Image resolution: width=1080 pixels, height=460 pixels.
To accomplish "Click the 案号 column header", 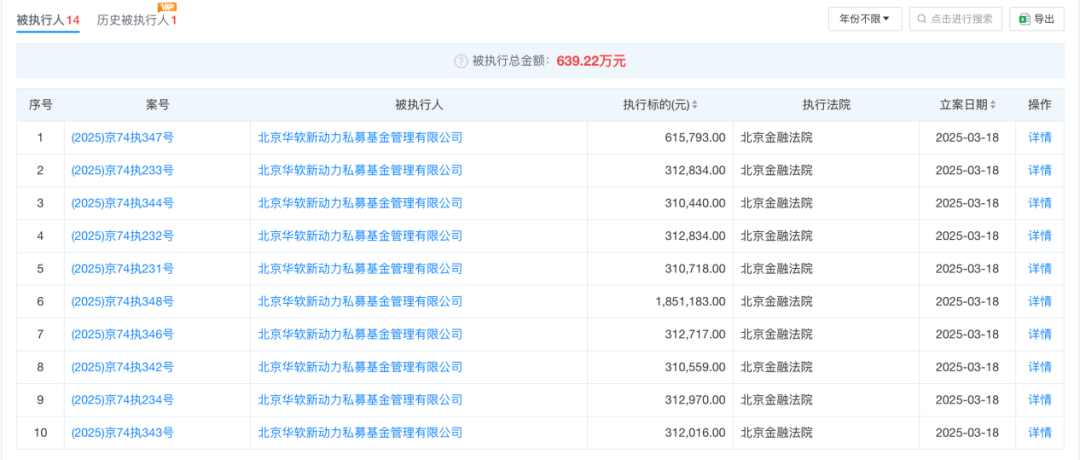I will 158,105.
